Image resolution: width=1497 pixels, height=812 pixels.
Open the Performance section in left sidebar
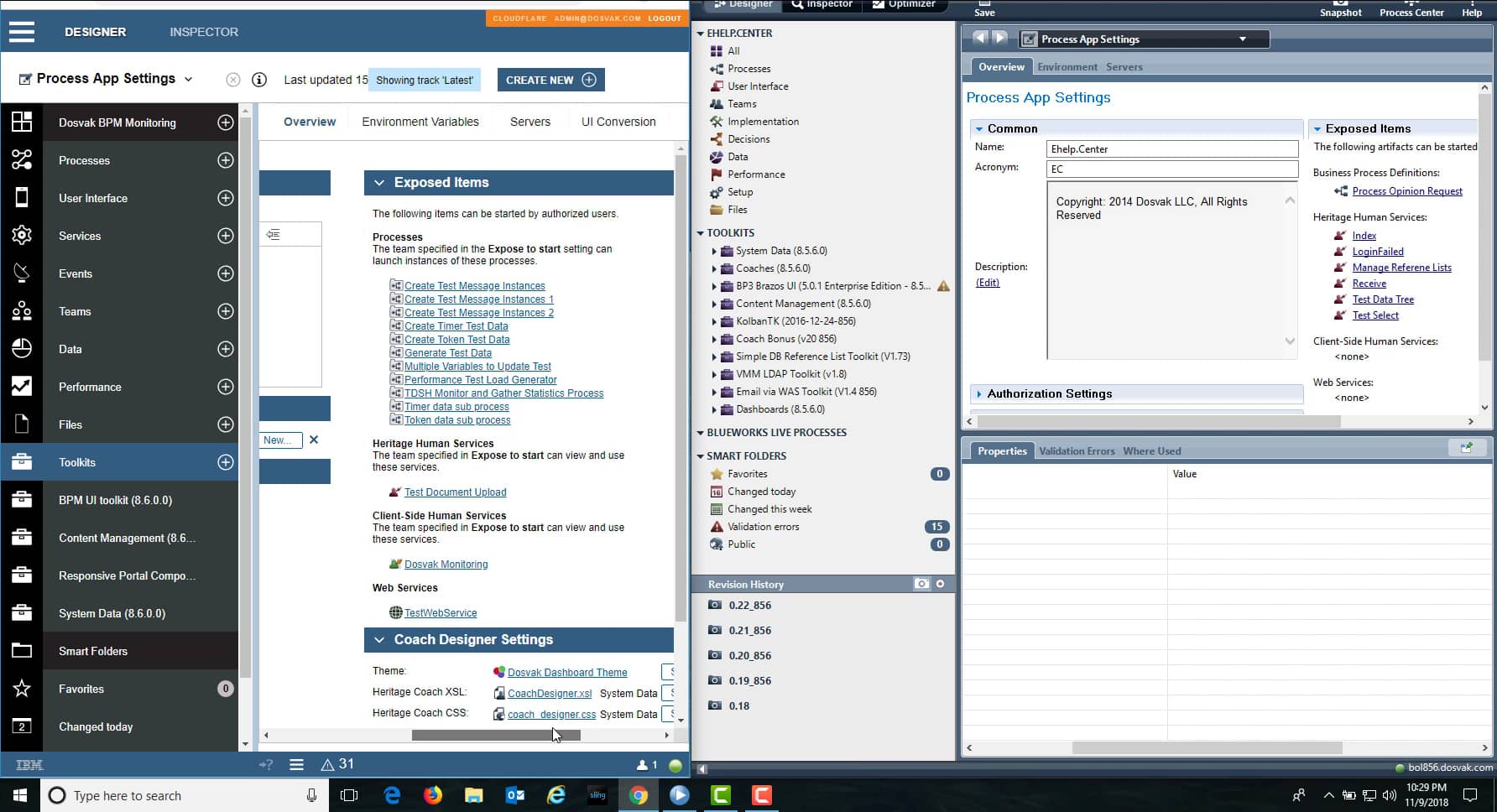click(x=90, y=387)
